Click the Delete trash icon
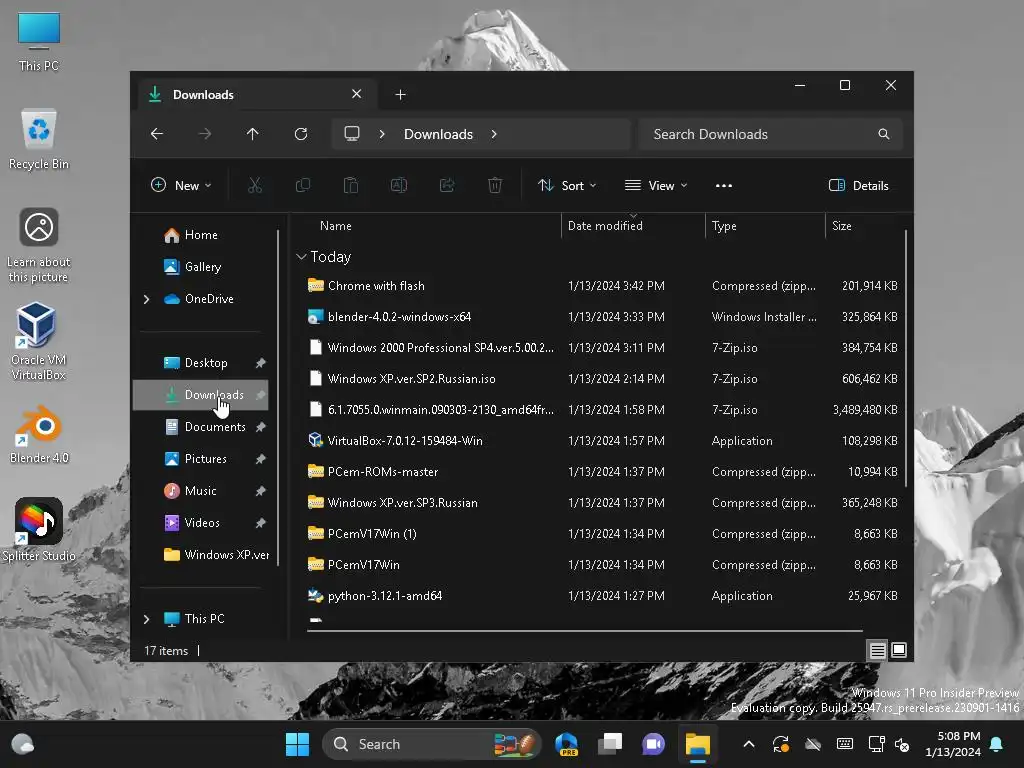1024x768 pixels. (x=495, y=185)
